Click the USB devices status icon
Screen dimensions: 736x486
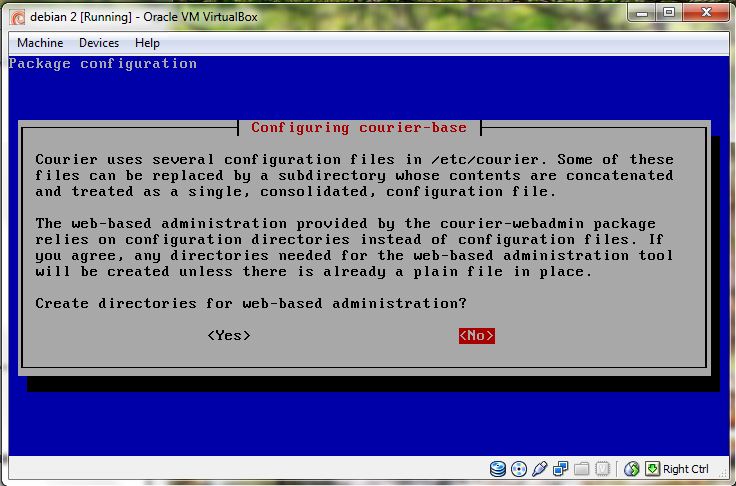coord(540,469)
